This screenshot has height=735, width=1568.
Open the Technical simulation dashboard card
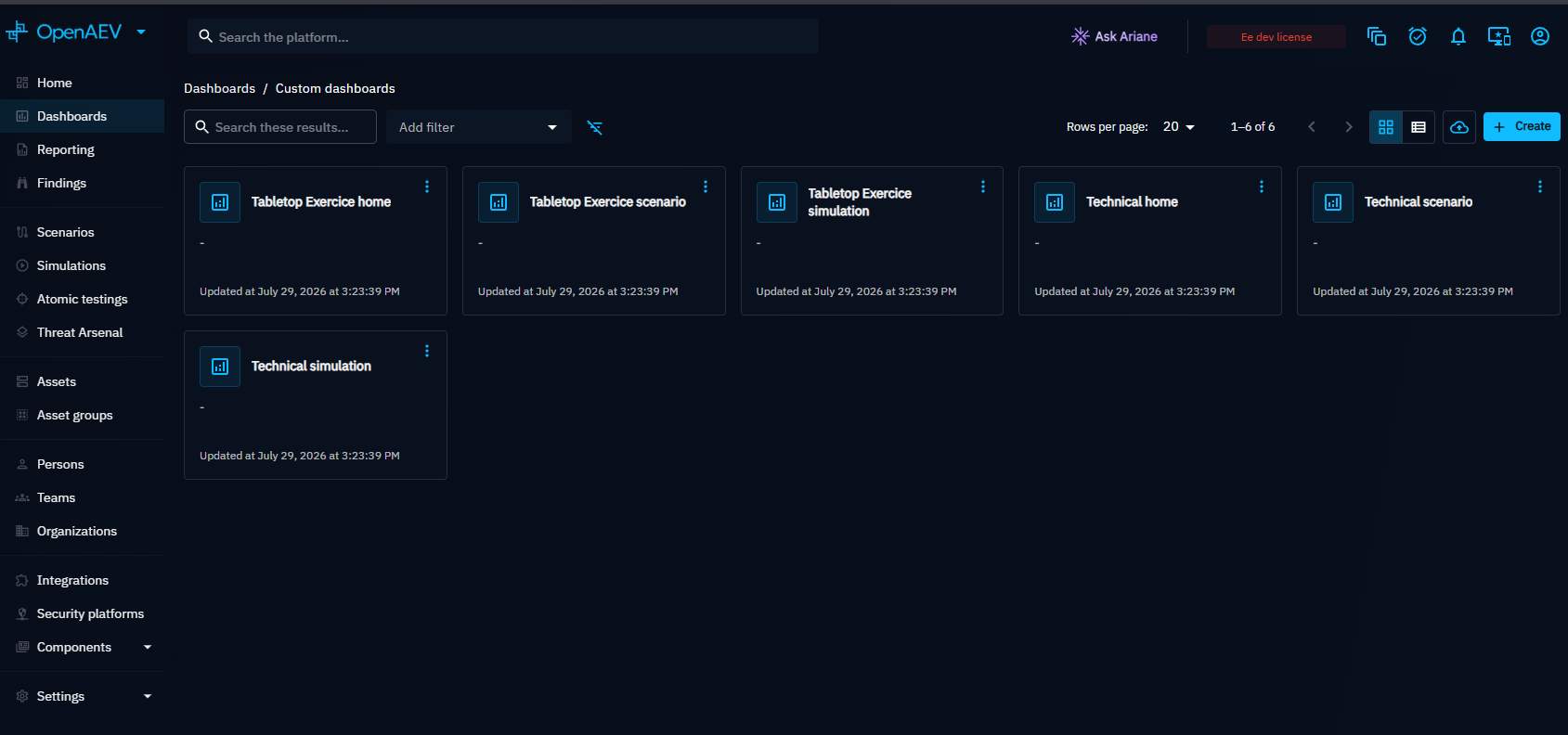pos(316,406)
